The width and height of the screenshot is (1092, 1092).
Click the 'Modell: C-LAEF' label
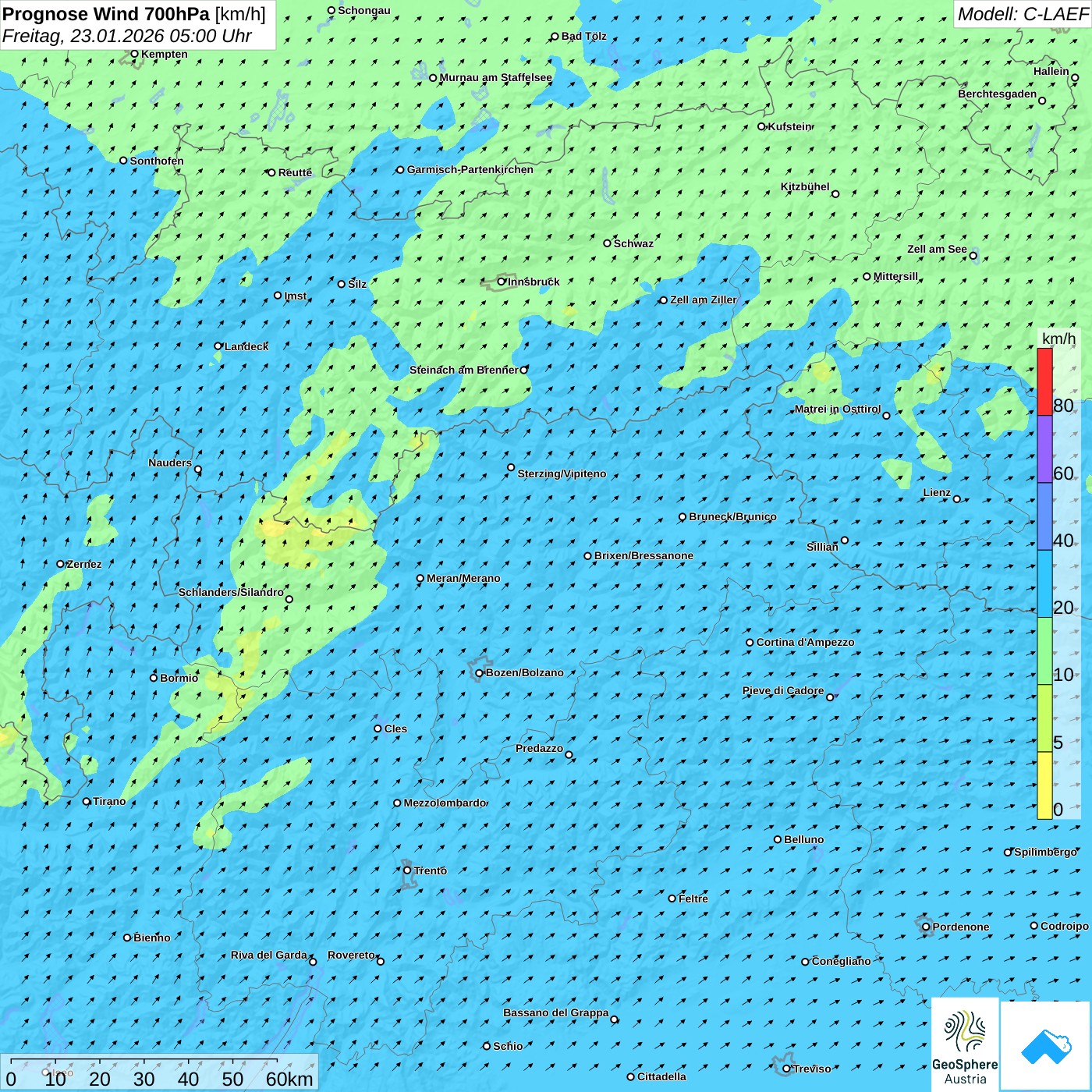click(1023, 14)
